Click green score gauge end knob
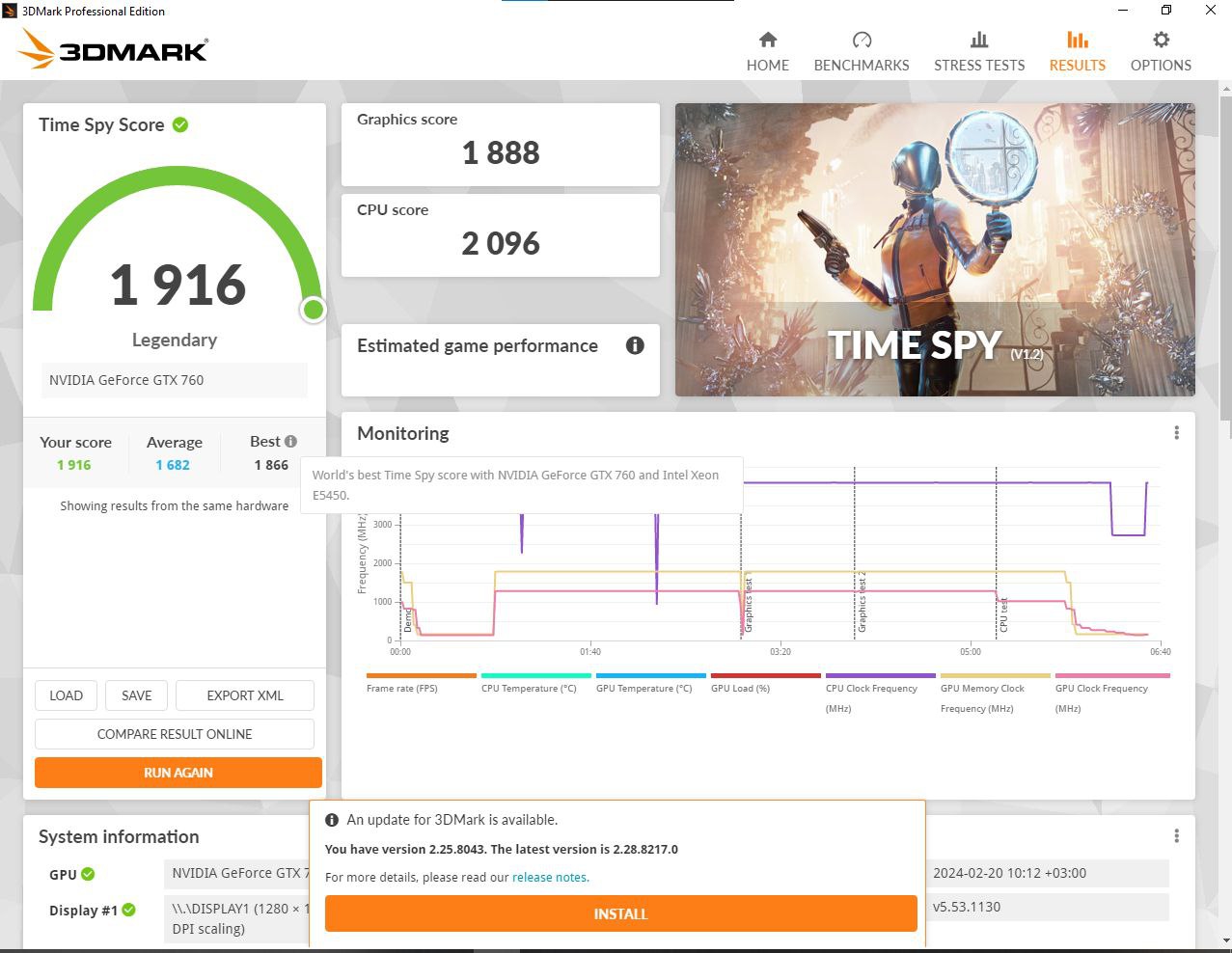The image size is (1232, 953). tap(313, 310)
